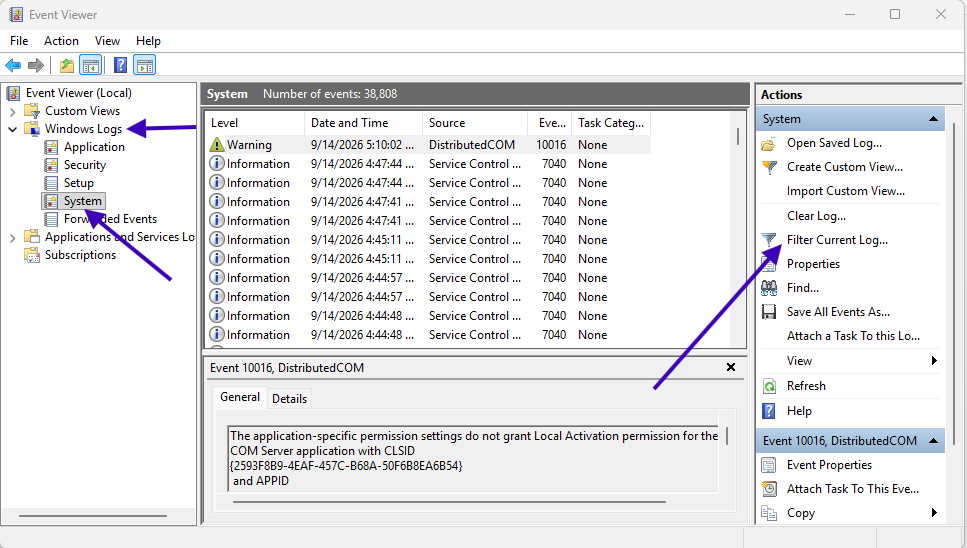The width and height of the screenshot is (967, 548).
Task: Toggle the Show/Hide Action Pane toolbar icon
Action: tap(145, 65)
